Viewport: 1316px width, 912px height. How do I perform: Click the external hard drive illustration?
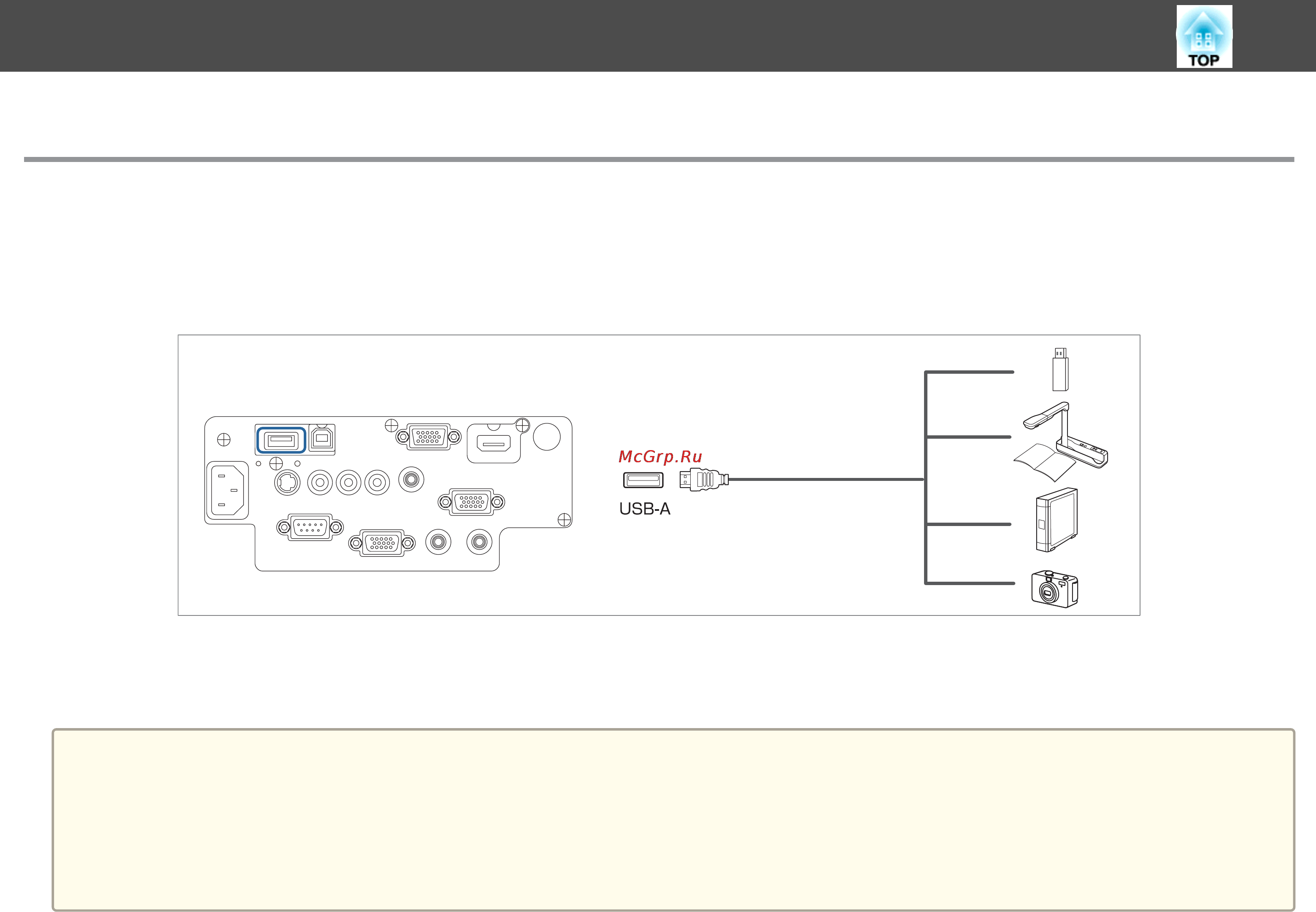[x=1057, y=520]
